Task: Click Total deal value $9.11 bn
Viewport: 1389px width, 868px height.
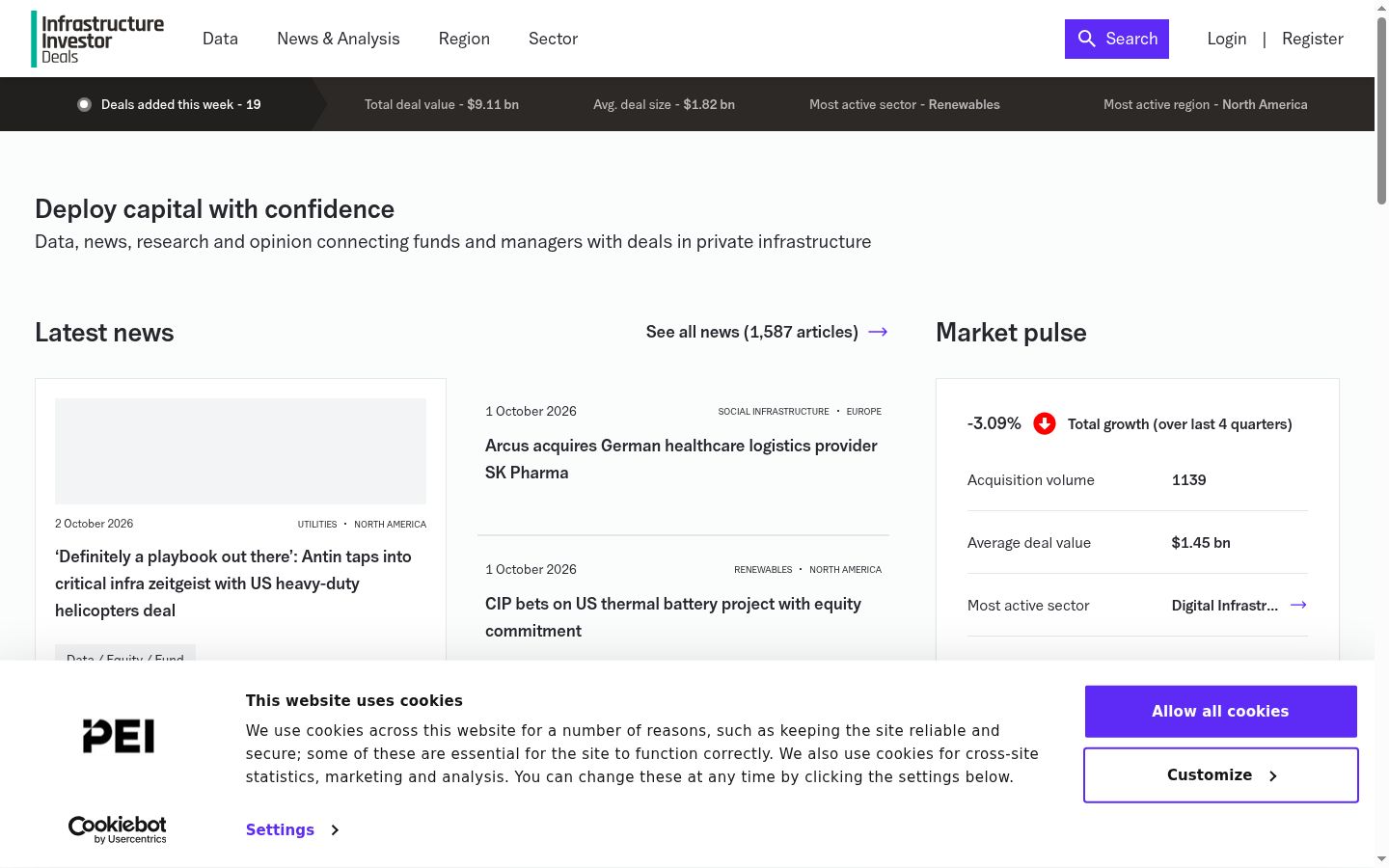Action: (x=442, y=104)
